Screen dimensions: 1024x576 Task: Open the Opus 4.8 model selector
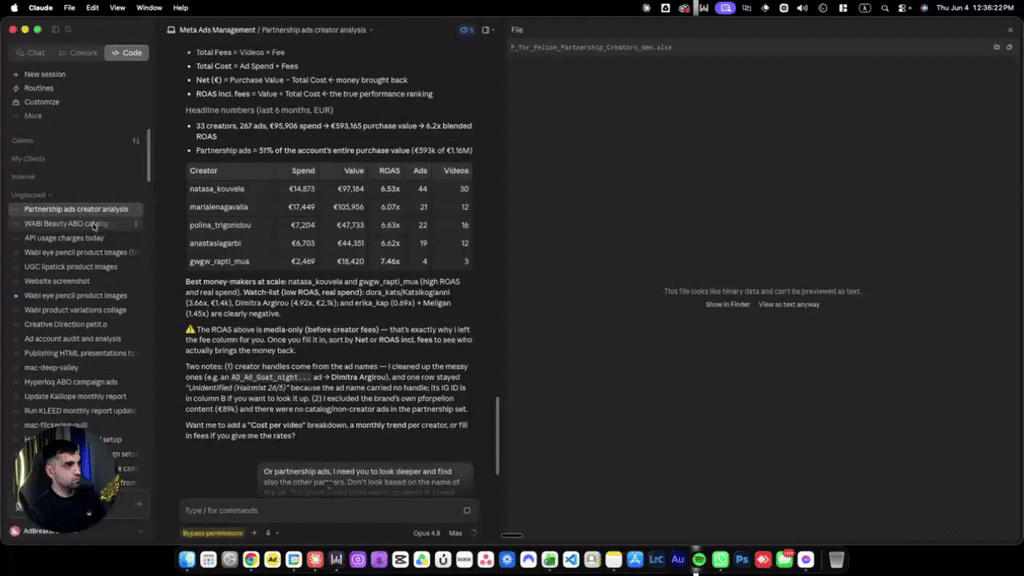426,533
